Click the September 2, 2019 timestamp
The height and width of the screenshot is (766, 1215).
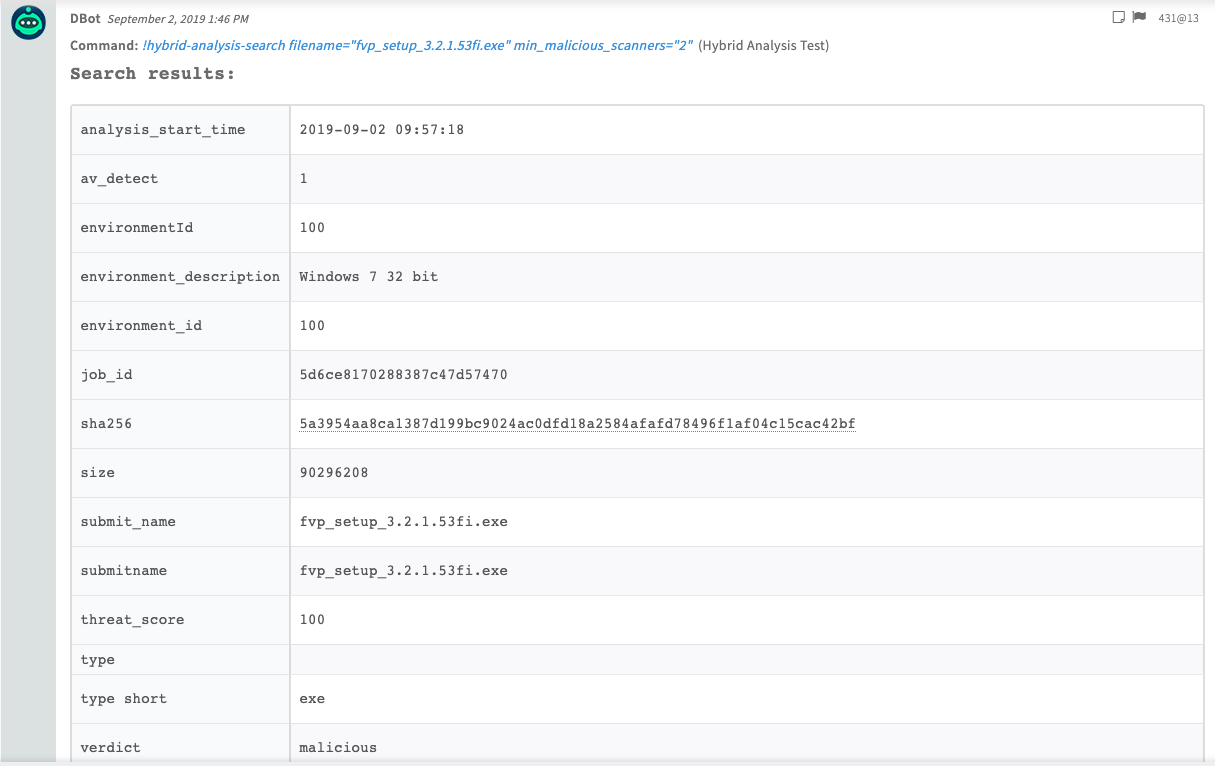click(x=178, y=19)
